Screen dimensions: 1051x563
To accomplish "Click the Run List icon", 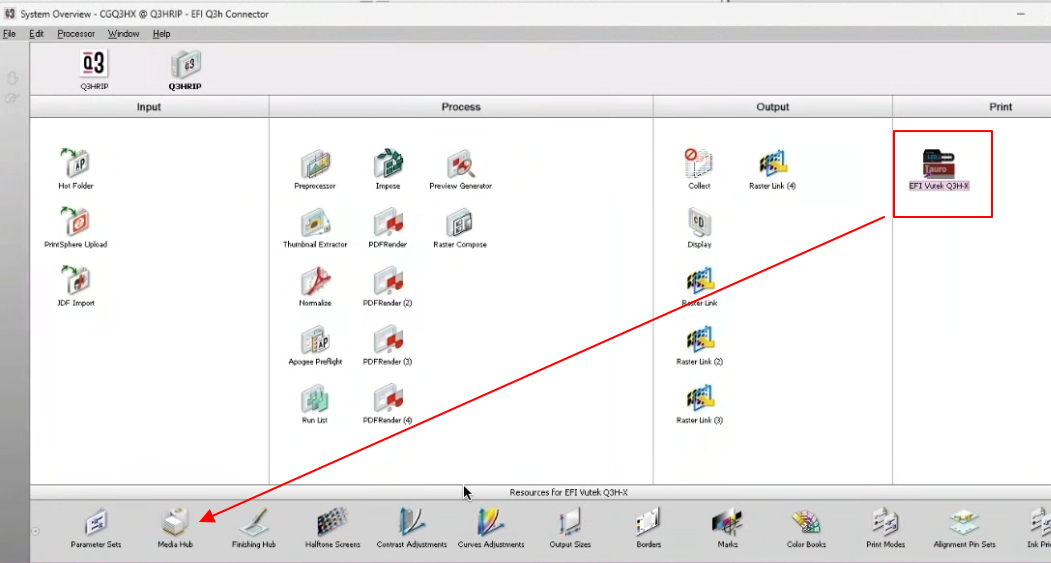I will pos(315,398).
